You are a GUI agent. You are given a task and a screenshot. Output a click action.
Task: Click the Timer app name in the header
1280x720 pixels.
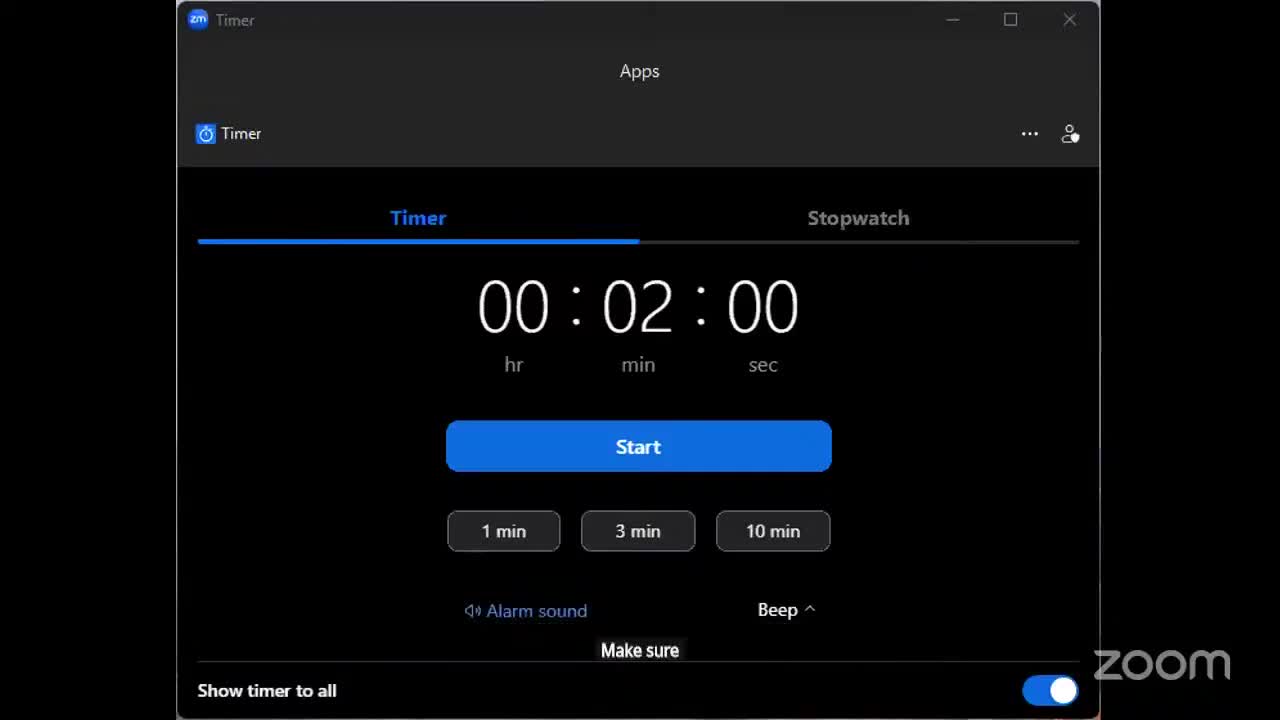pyautogui.click(x=241, y=134)
